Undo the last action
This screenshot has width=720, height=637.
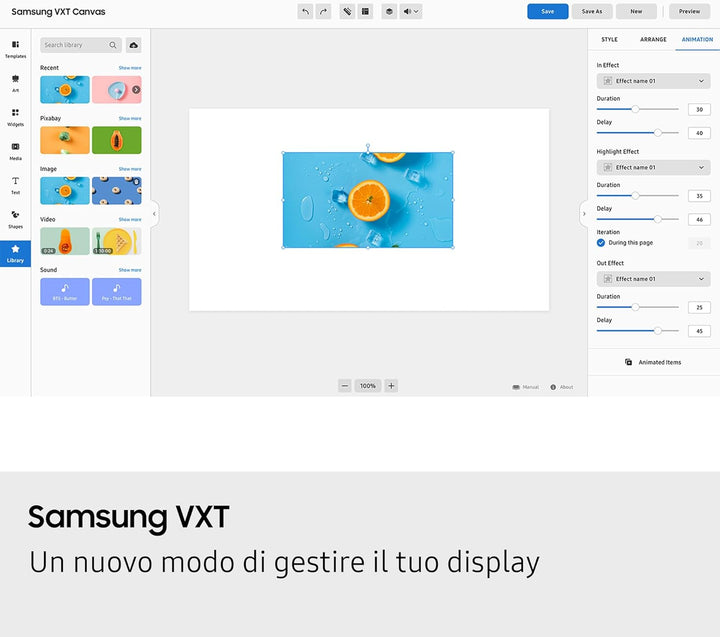[x=305, y=11]
